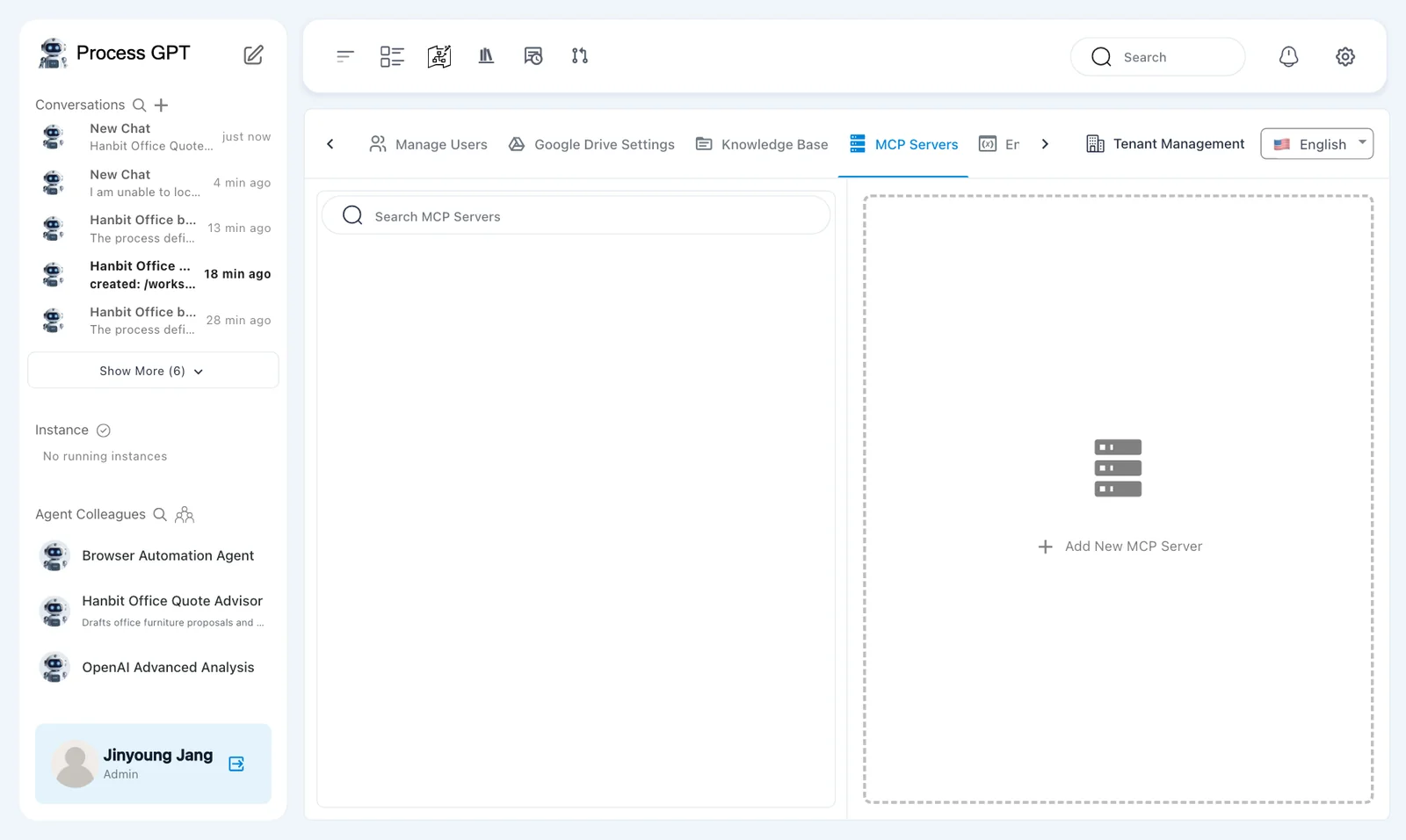The height and width of the screenshot is (840, 1406).
Task: Toggle the sidebar menu lines icon
Action: coord(345,56)
